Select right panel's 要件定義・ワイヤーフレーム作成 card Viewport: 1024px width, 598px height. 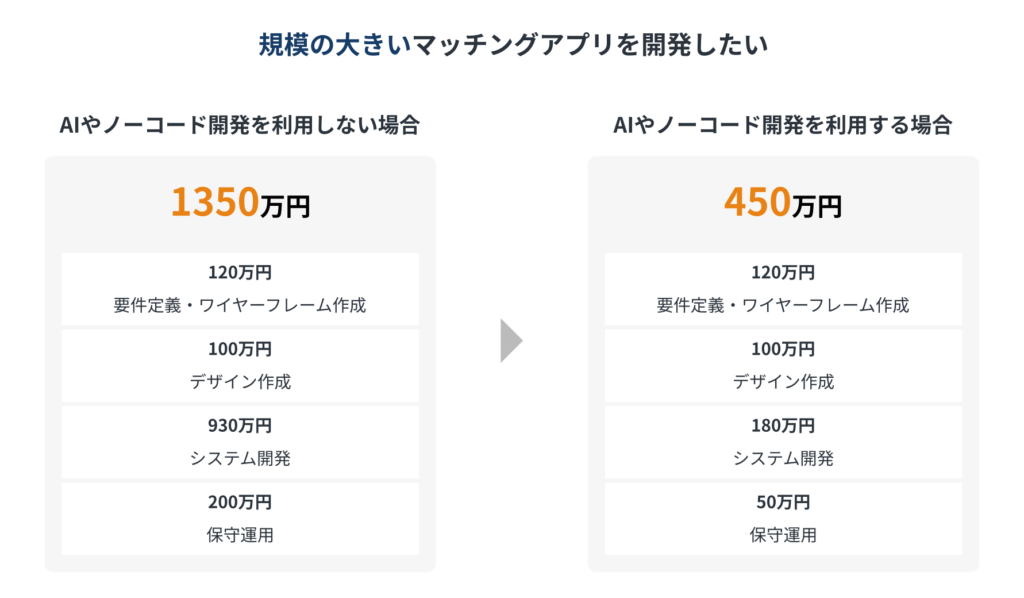tap(783, 289)
